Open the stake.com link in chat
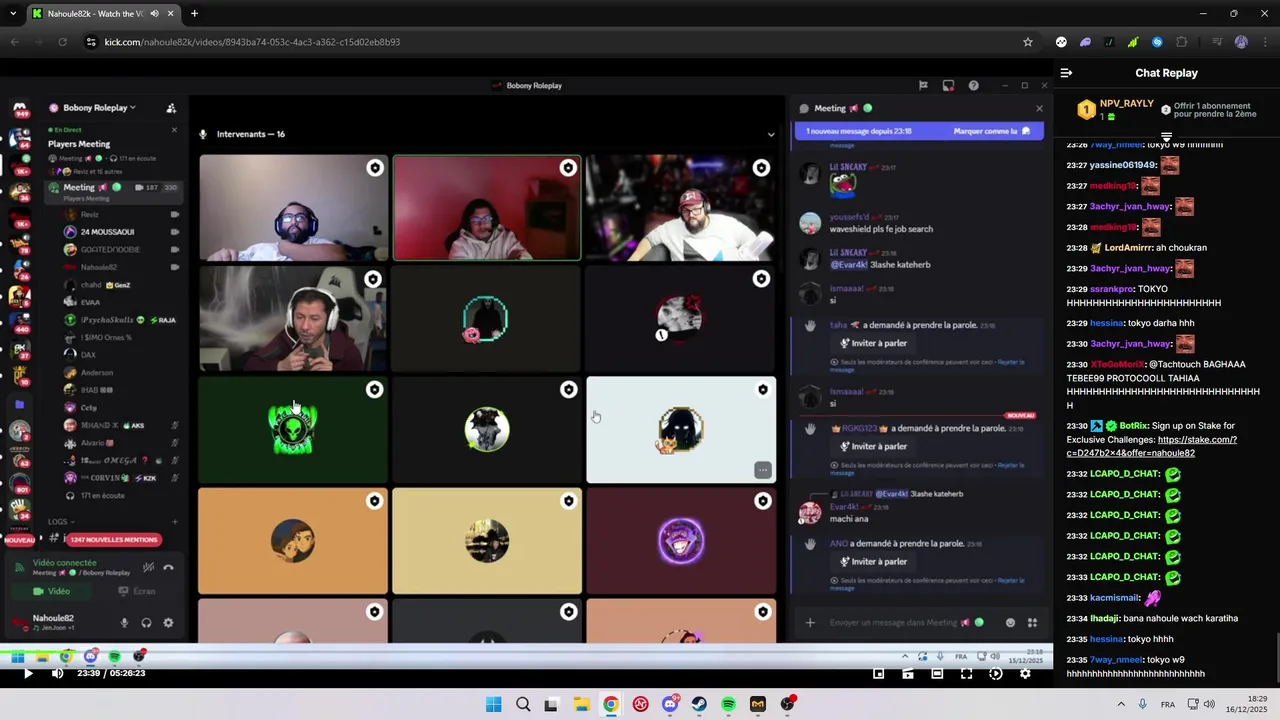 [1152, 446]
